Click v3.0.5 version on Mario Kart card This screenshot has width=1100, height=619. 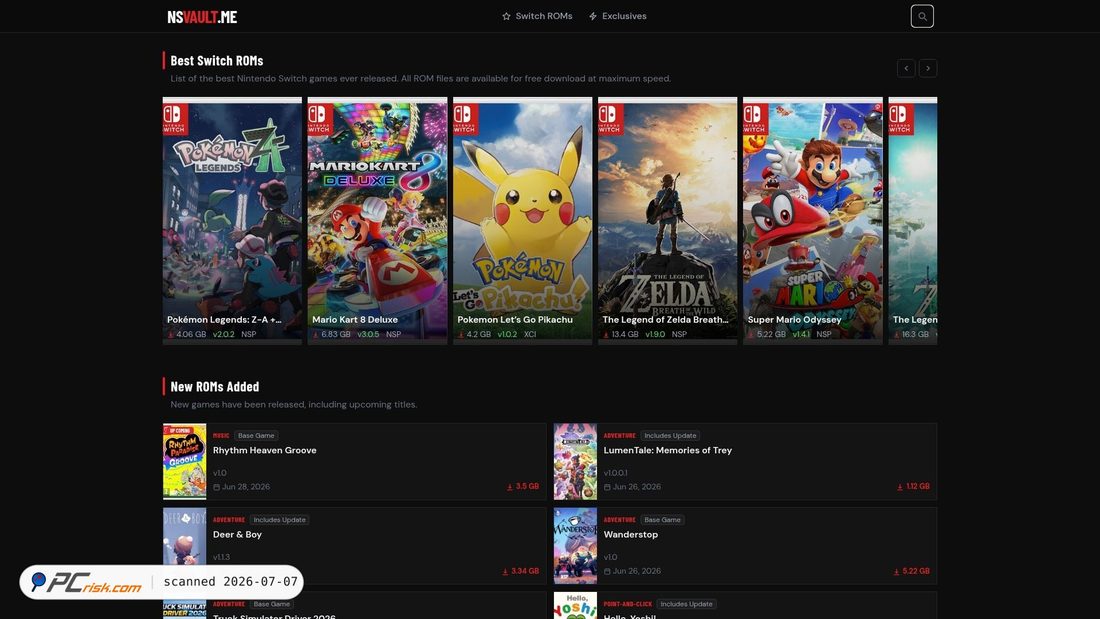368,334
